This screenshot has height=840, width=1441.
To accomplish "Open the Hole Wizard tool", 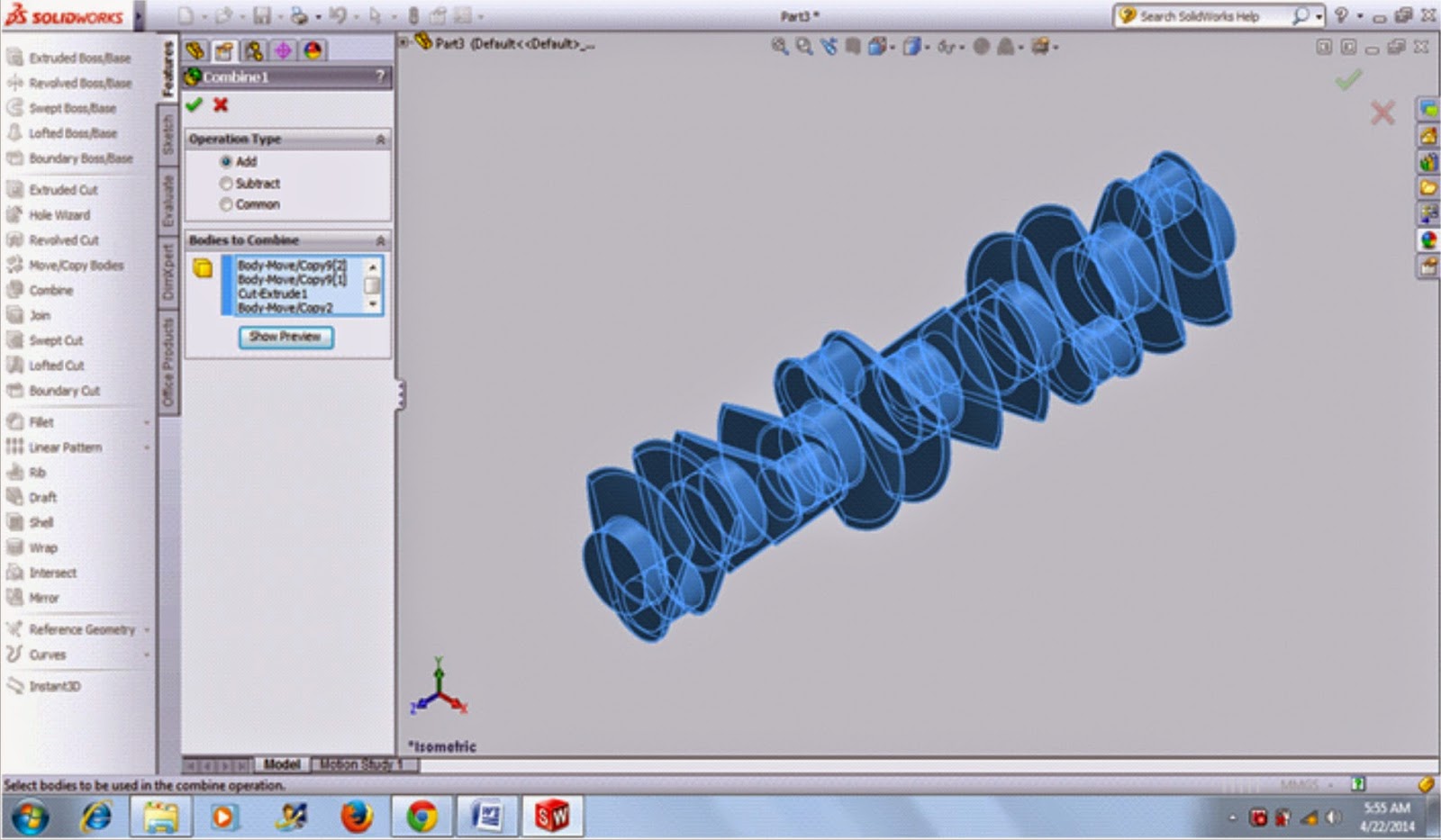I will pyautogui.click(x=49, y=215).
